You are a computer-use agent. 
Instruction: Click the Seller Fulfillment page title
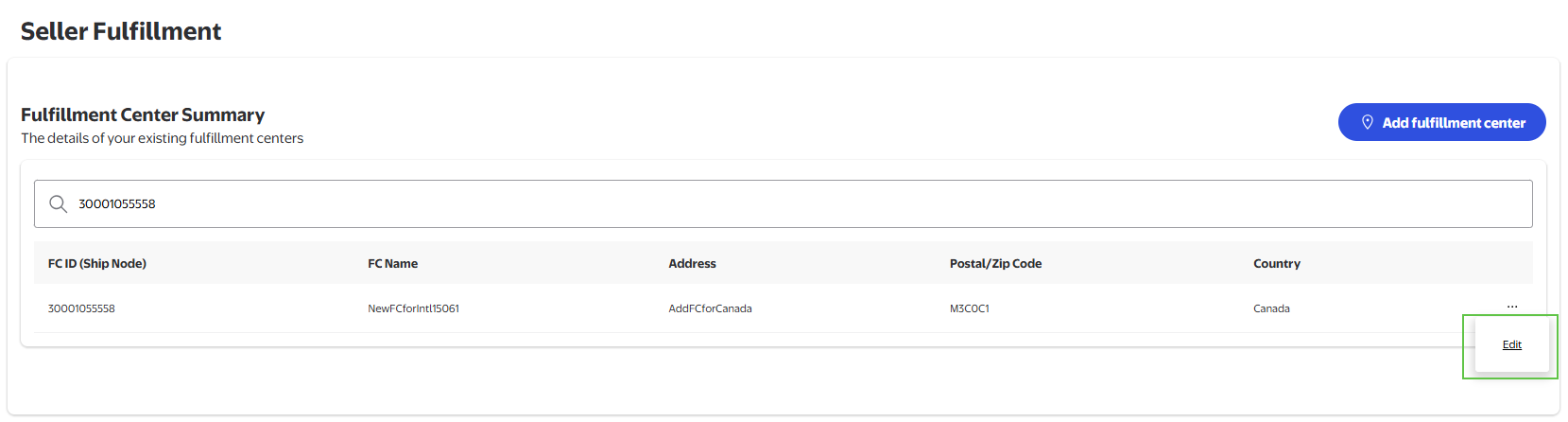coord(121,31)
